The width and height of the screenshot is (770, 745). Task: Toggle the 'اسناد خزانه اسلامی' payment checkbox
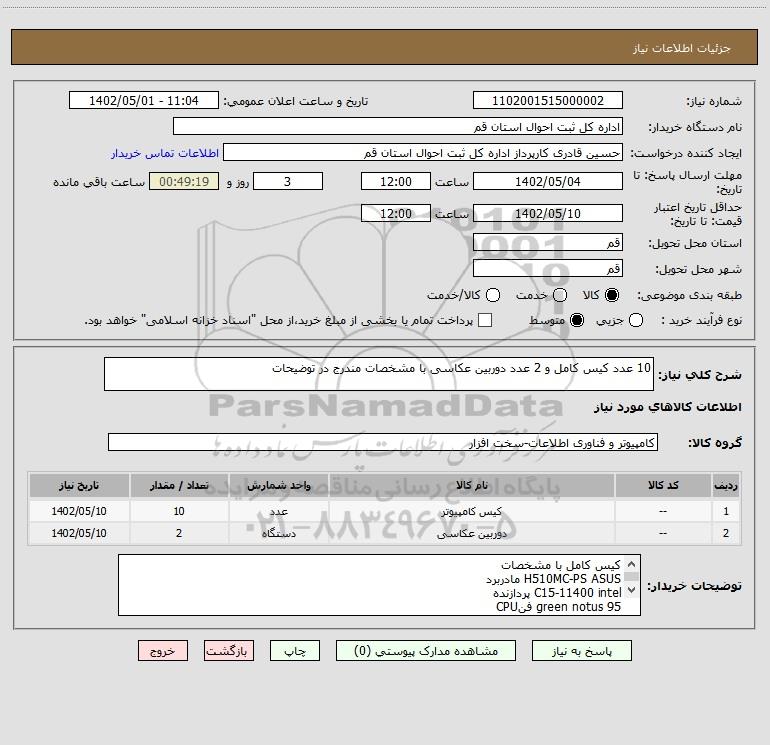(x=485, y=320)
